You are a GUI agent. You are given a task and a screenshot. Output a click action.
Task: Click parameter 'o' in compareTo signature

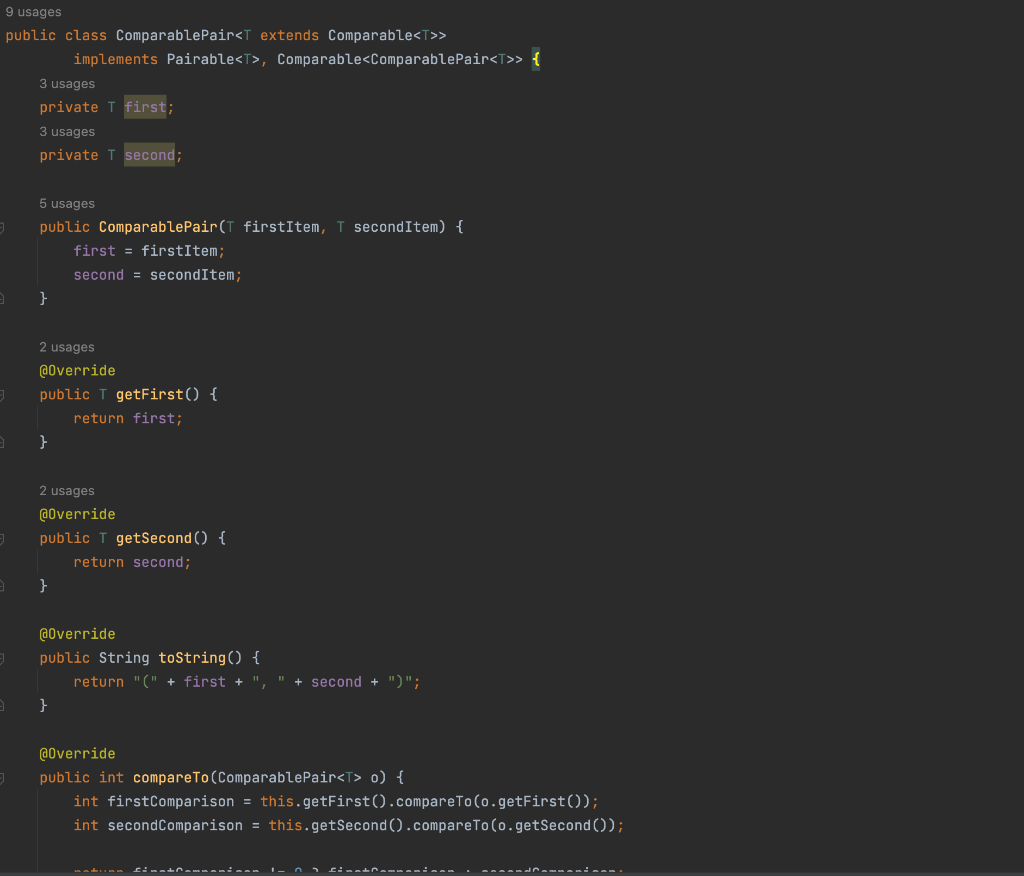click(374, 777)
